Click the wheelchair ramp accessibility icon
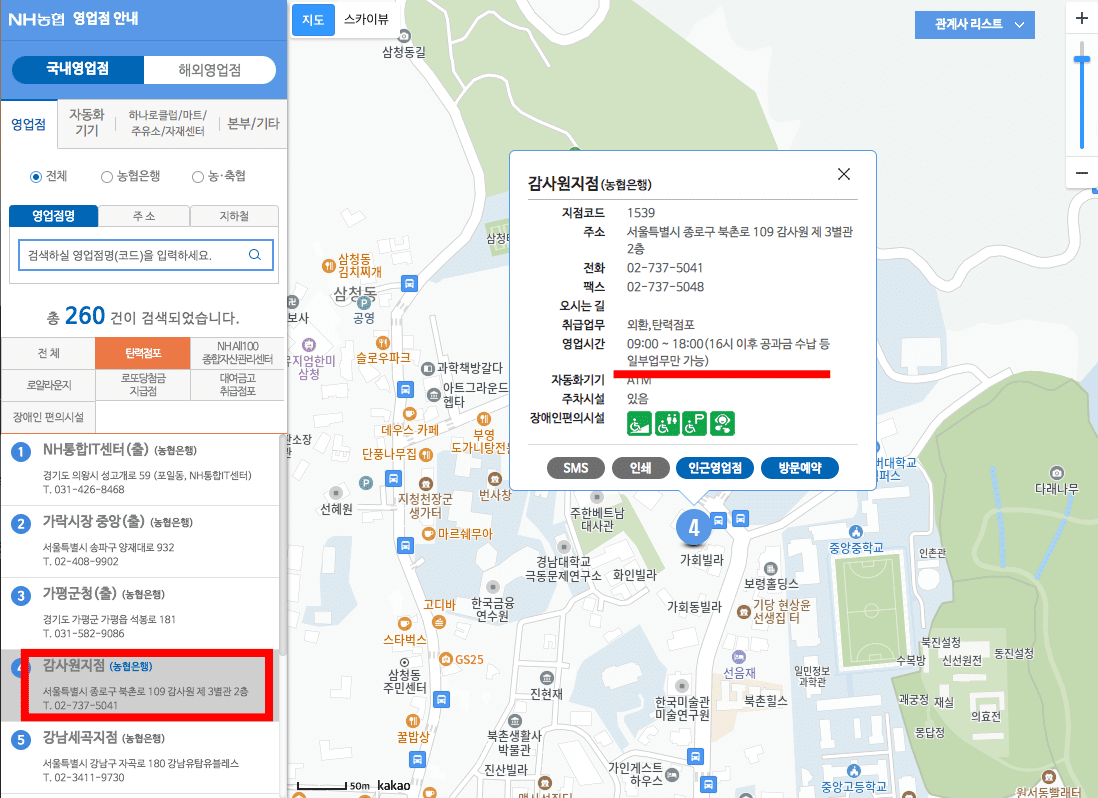The width and height of the screenshot is (1098, 798). [639, 424]
